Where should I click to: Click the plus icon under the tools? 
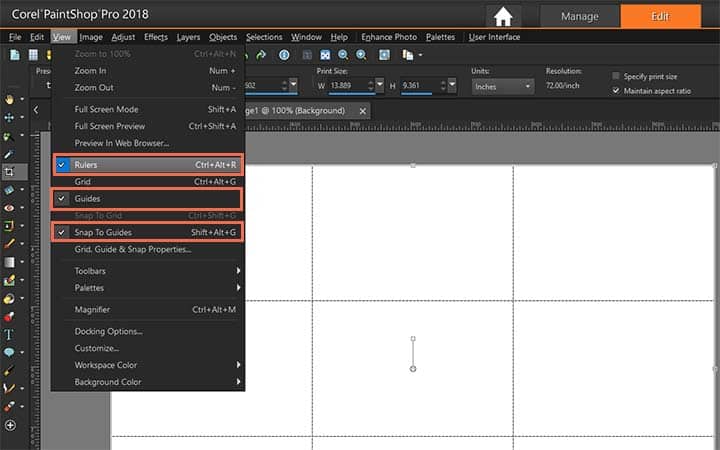(10, 426)
